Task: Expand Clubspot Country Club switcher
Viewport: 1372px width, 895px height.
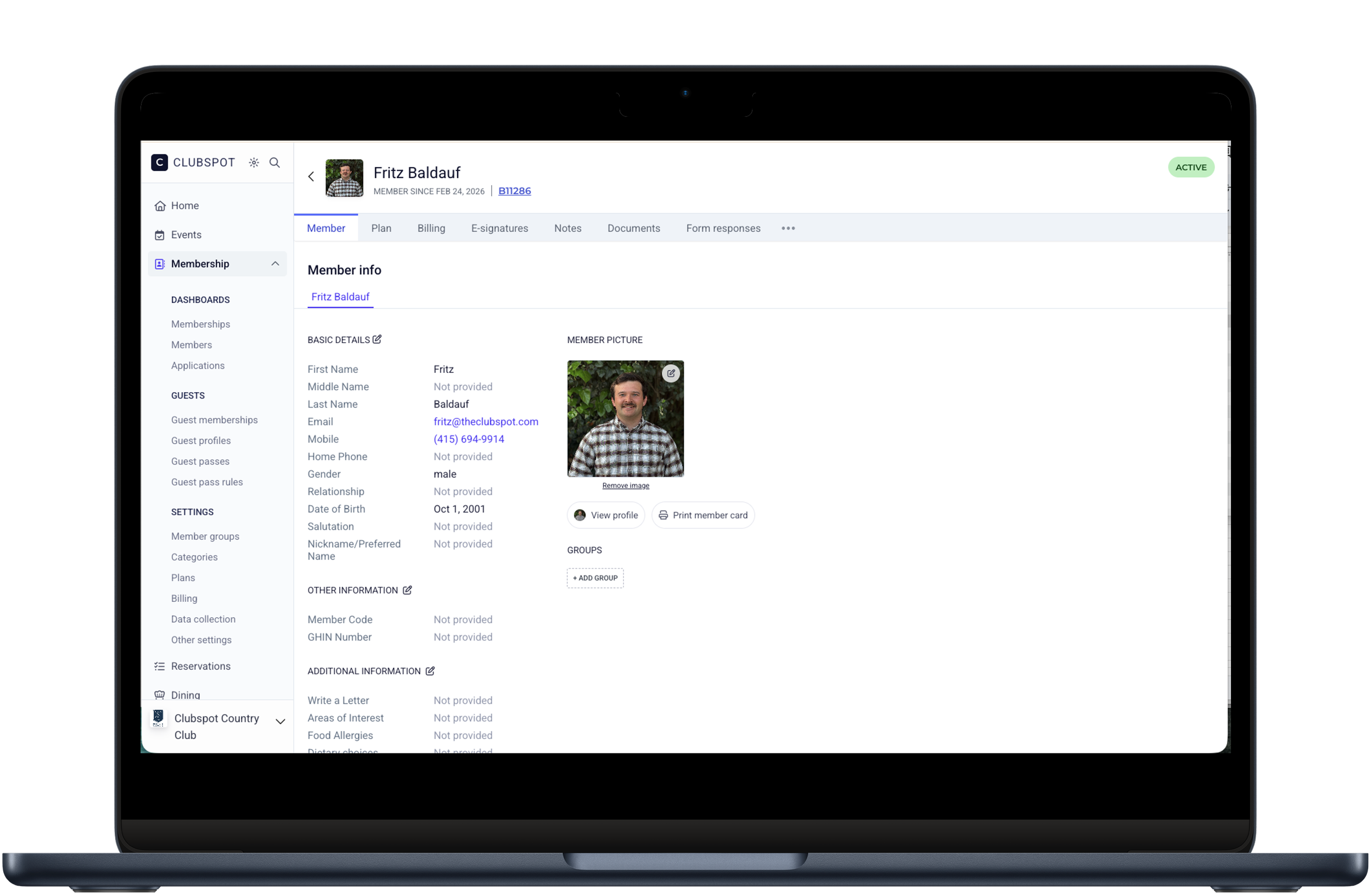Action: pyautogui.click(x=280, y=721)
